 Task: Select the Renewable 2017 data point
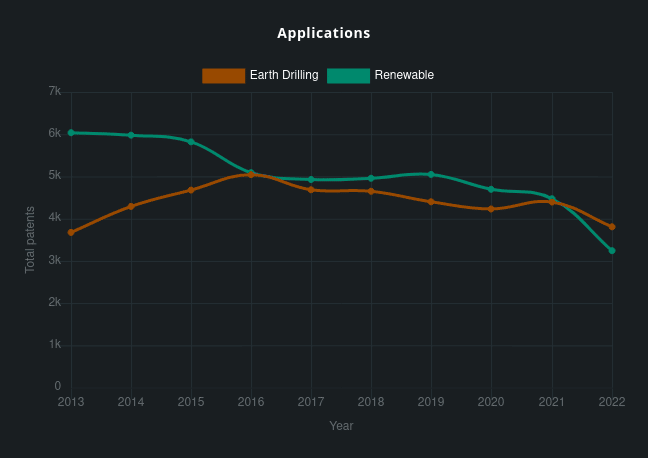coord(311,180)
